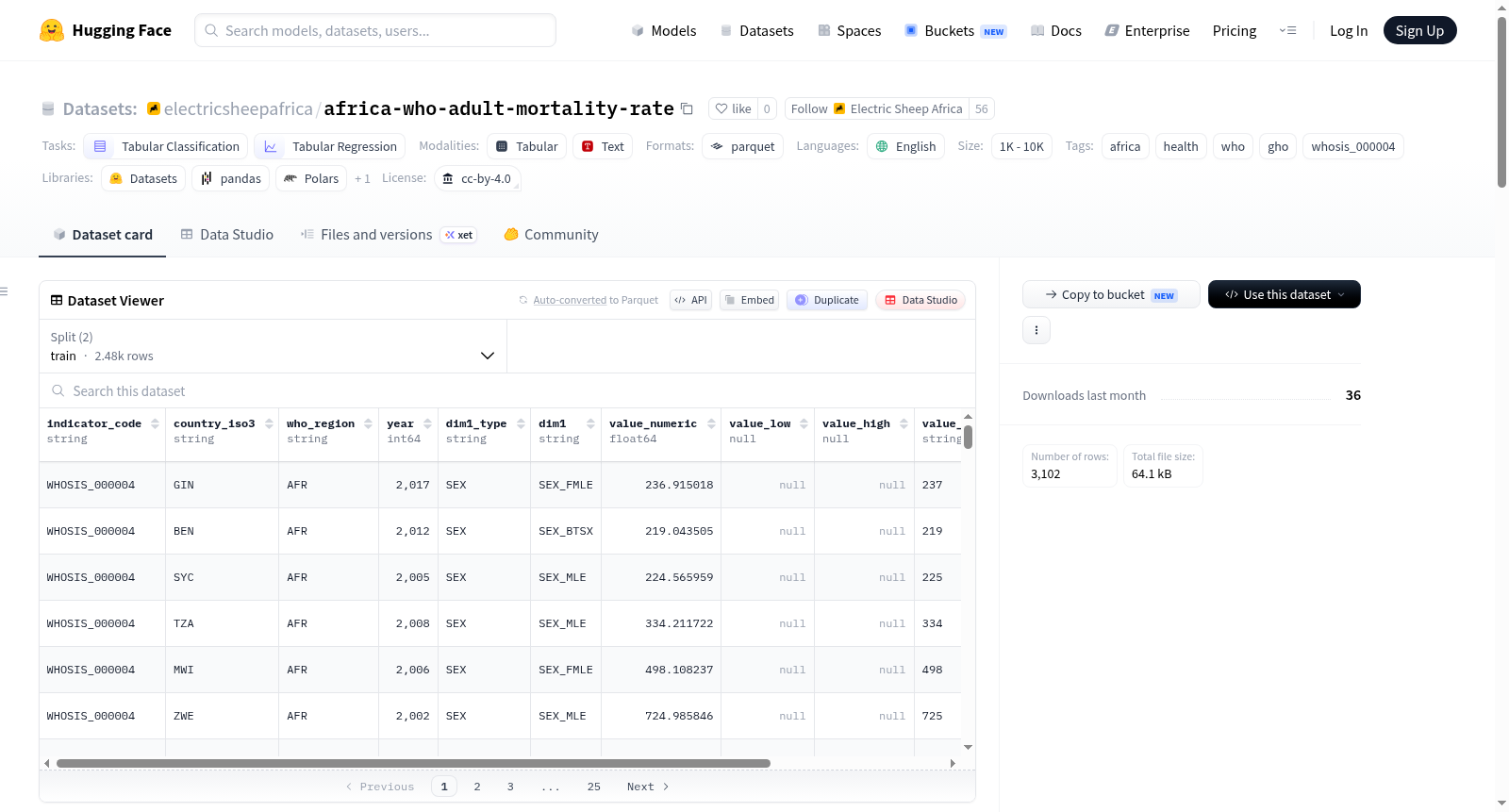Sort by the value_high column icon
This screenshot has width=1509, height=812.
click(904, 424)
